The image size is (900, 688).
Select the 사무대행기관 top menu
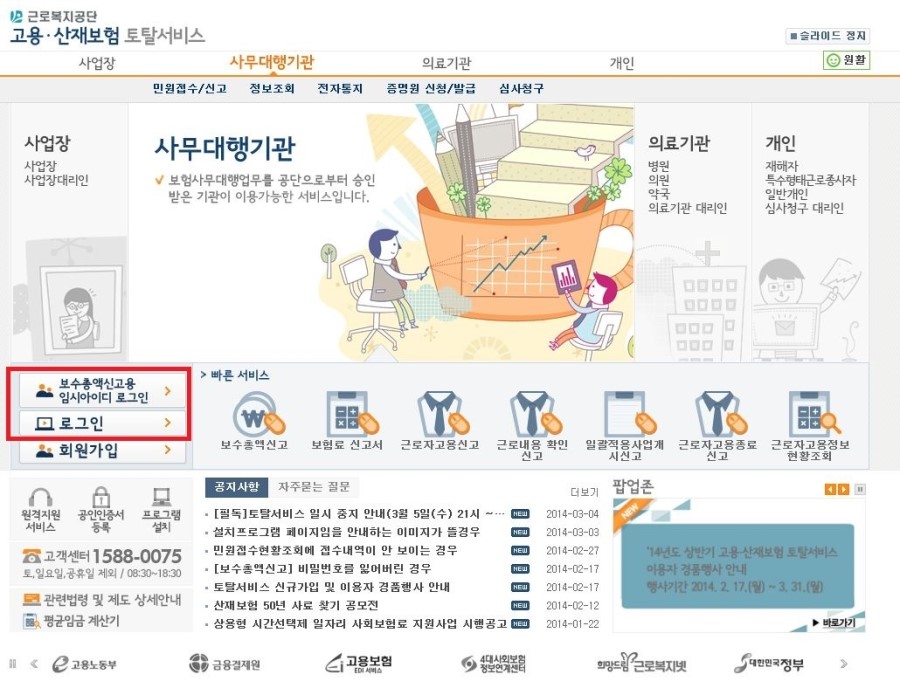(x=272, y=62)
